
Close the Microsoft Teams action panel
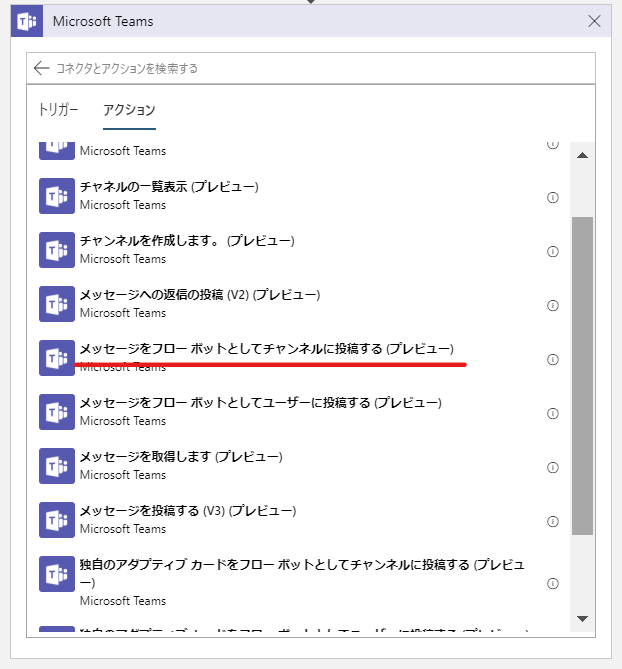[x=594, y=21]
